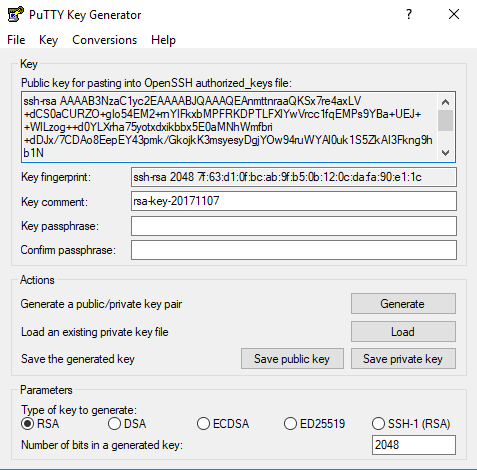Image resolution: width=477 pixels, height=470 pixels.
Task: Click the Generate button
Action: [x=403, y=304]
